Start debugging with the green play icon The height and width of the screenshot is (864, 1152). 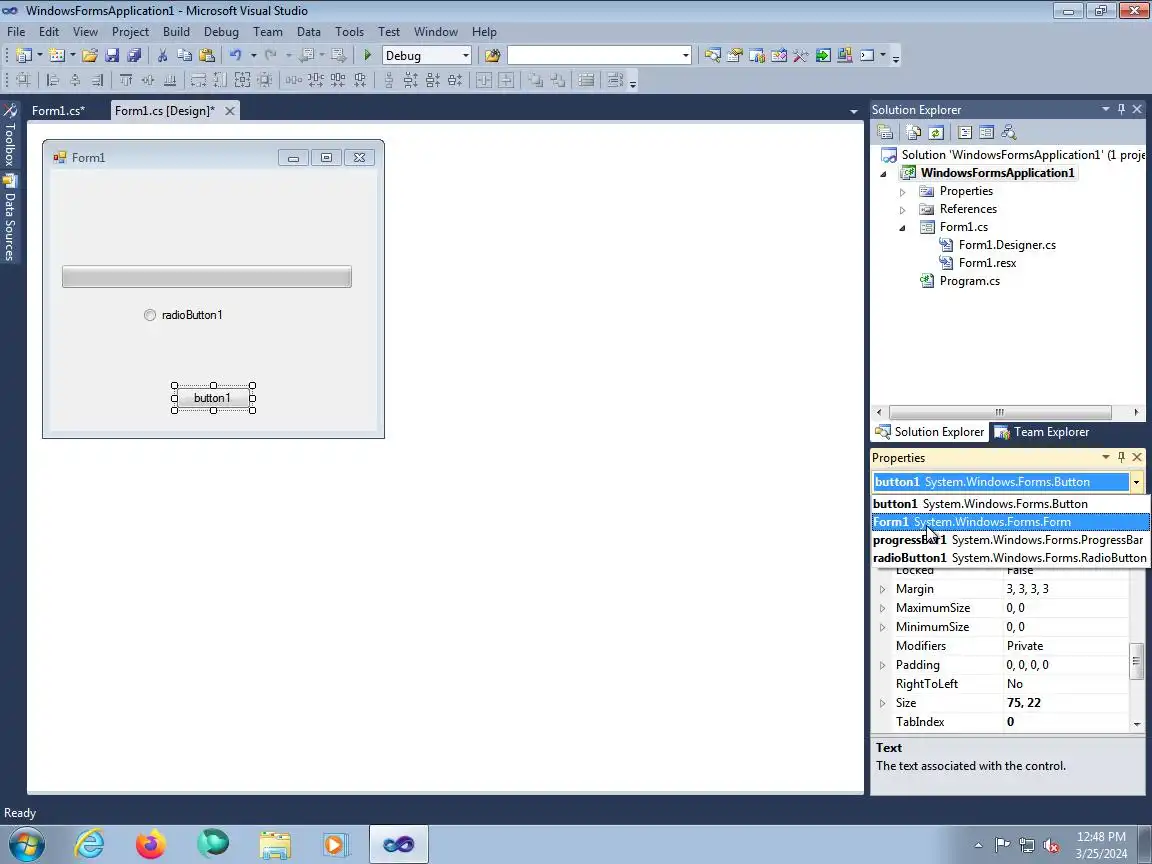(367, 55)
